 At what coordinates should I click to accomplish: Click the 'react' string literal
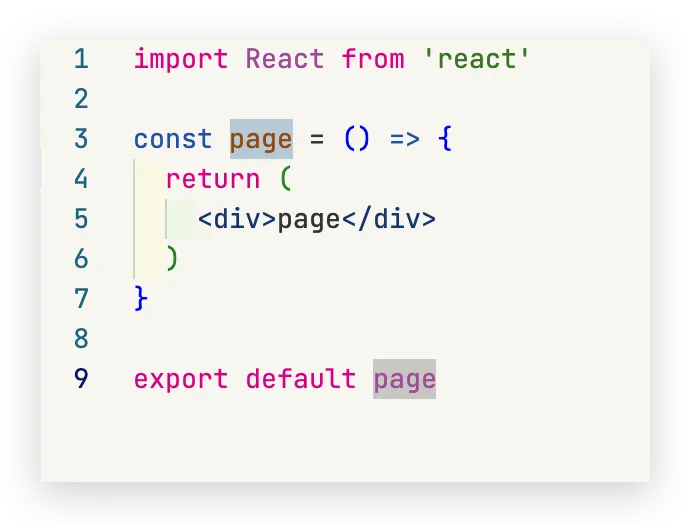476,59
